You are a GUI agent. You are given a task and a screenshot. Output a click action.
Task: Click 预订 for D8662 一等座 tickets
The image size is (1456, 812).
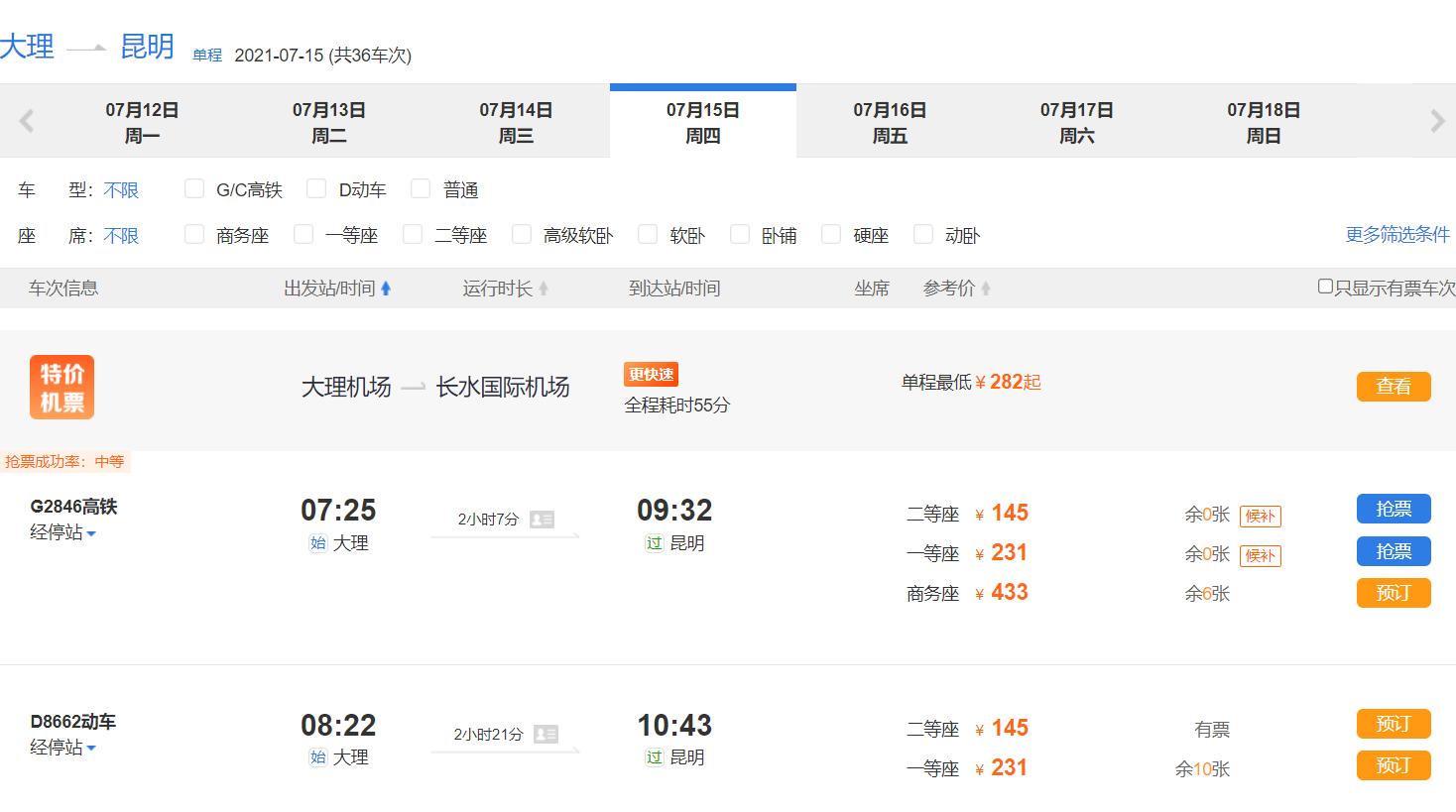[x=1394, y=765]
